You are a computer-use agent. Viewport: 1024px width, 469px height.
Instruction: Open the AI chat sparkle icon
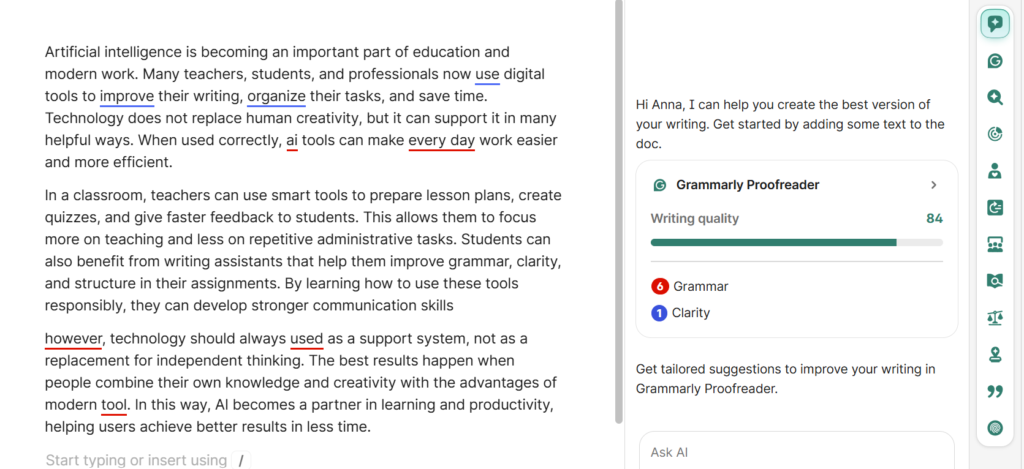coord(994,24)
